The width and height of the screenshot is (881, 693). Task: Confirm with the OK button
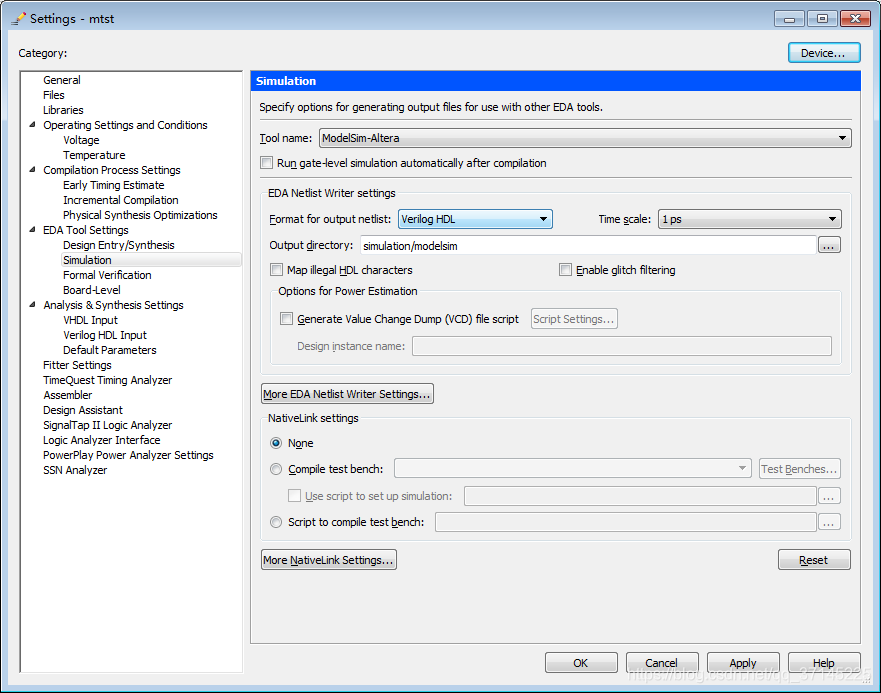click(581, 663)
